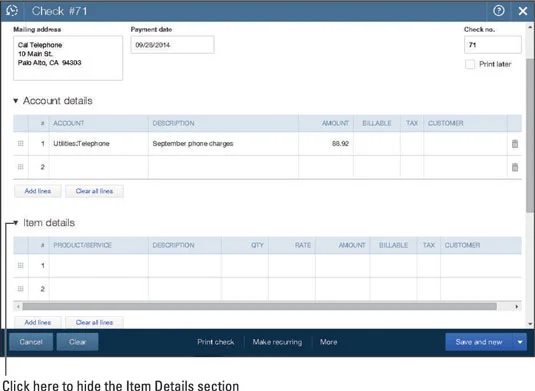Collapse the Item details section
535x391 pixels.
pyautogui.click(x=16, y=223)
